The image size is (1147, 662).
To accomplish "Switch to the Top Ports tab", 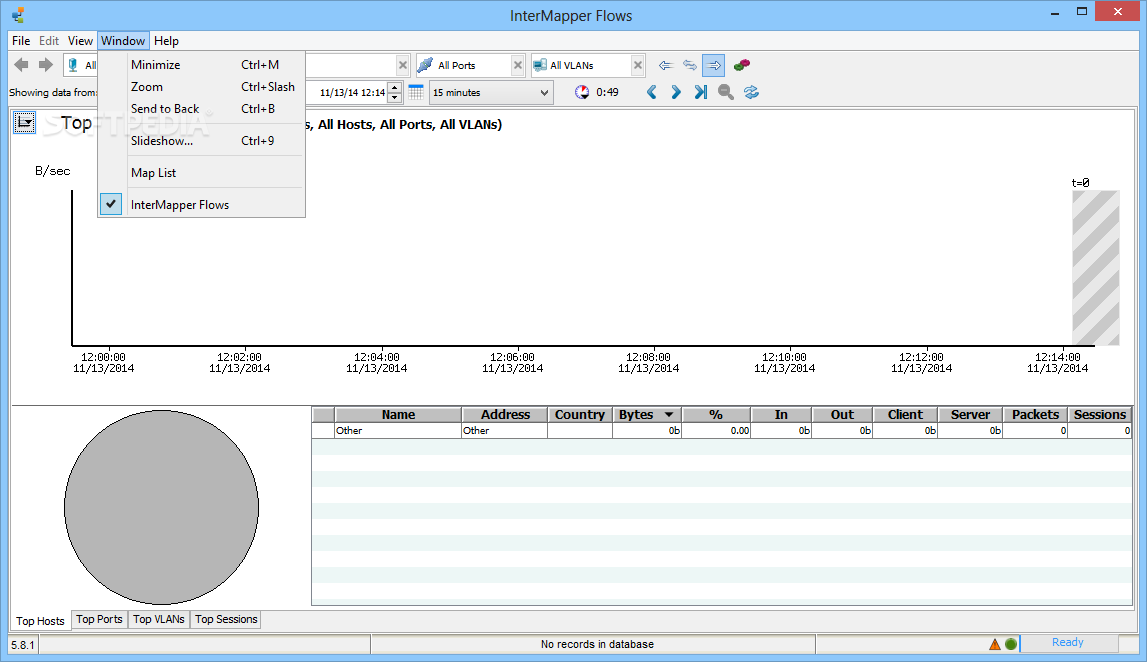I will click(x=99, y=619).
